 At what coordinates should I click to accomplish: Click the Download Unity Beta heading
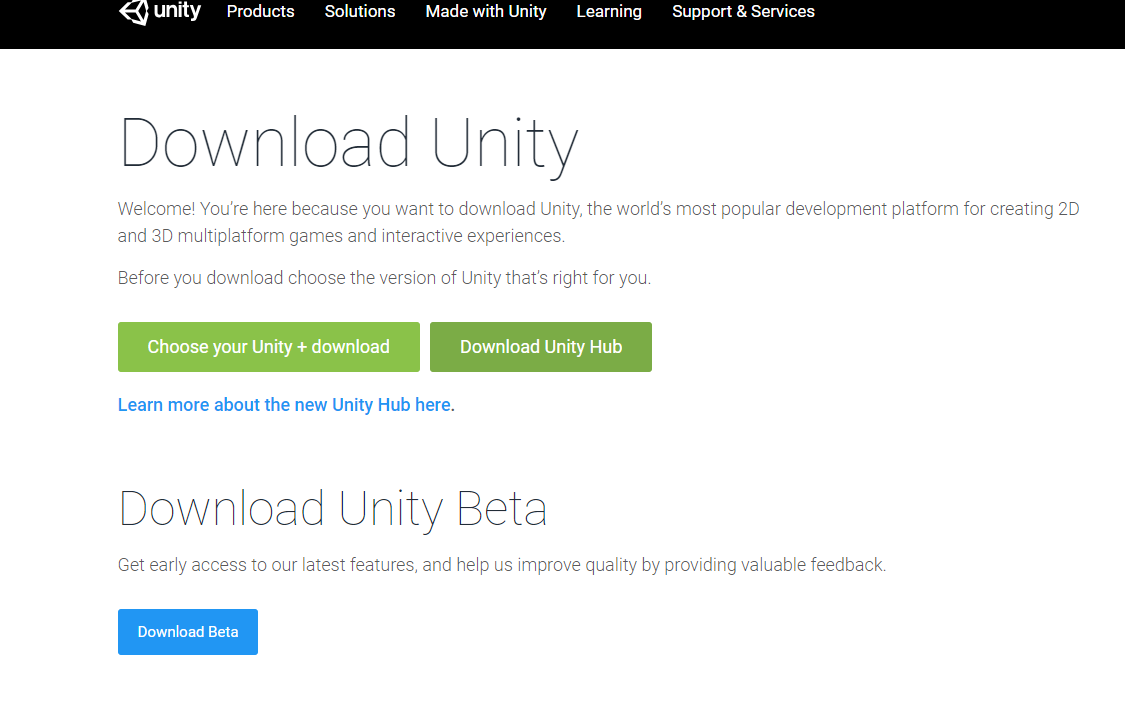point(333,509)
